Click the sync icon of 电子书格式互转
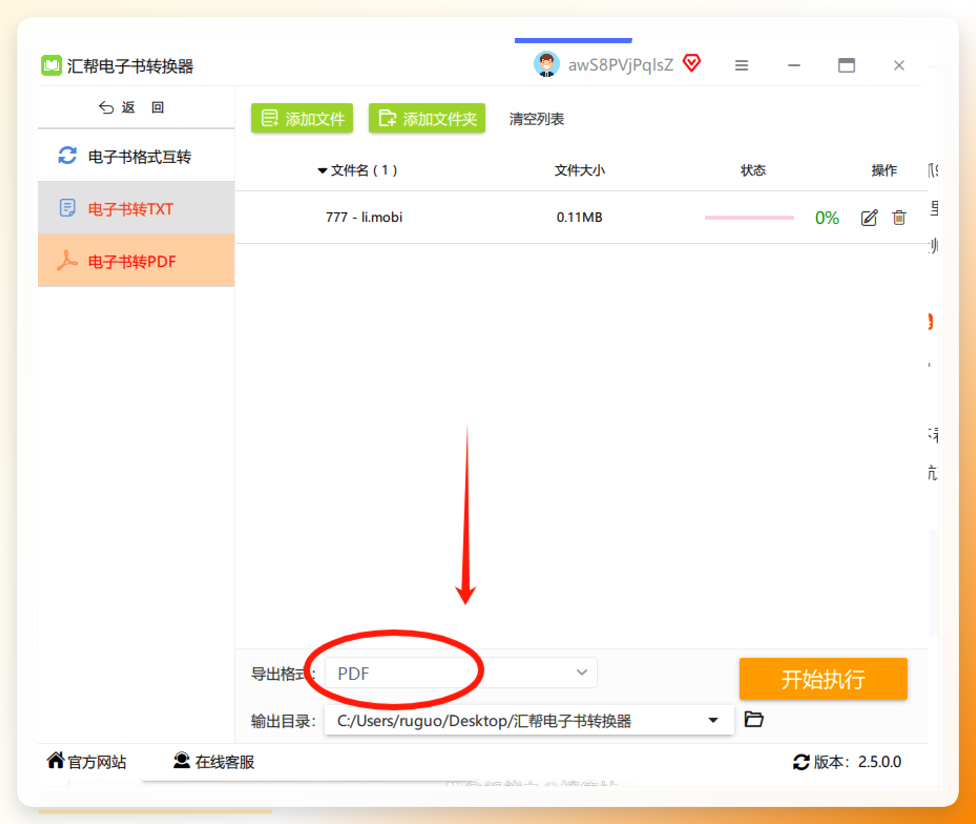The width and height of the screenshot is (976, 824). tap(67, 156)
